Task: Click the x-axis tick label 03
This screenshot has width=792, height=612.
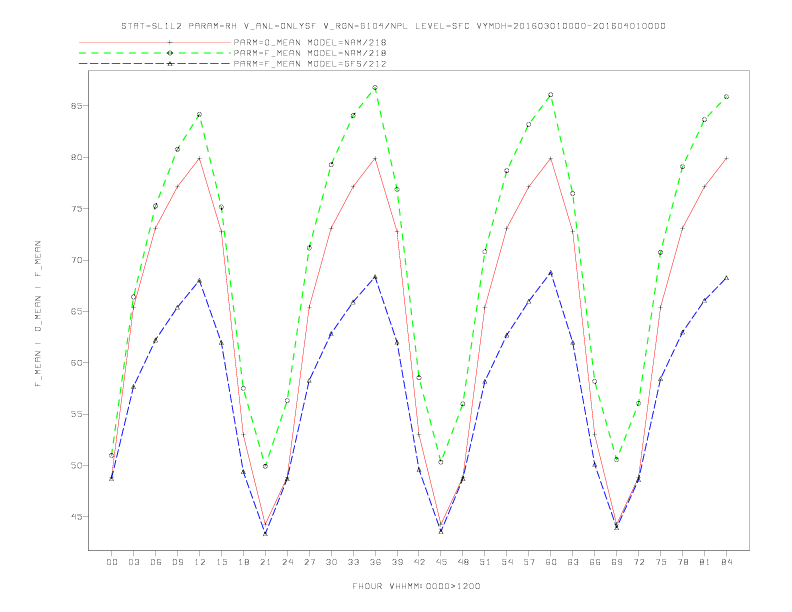Action: (133, 562)
